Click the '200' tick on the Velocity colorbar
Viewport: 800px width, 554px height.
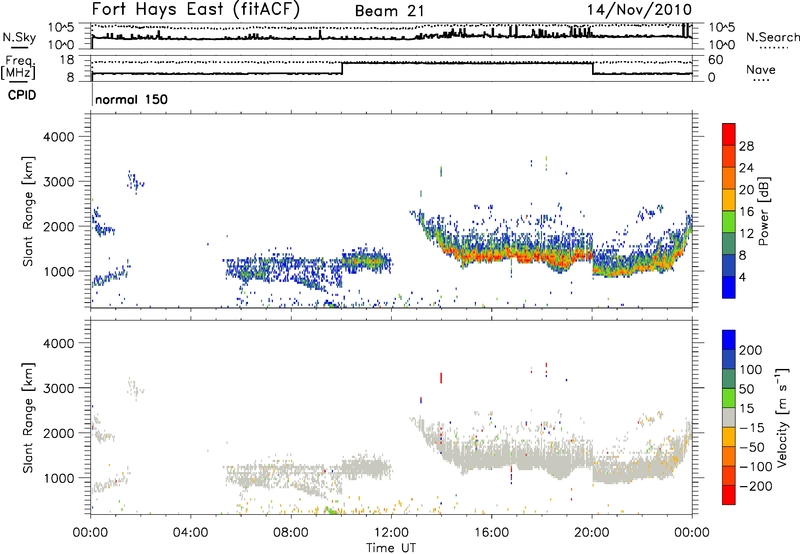pos(751,350)
